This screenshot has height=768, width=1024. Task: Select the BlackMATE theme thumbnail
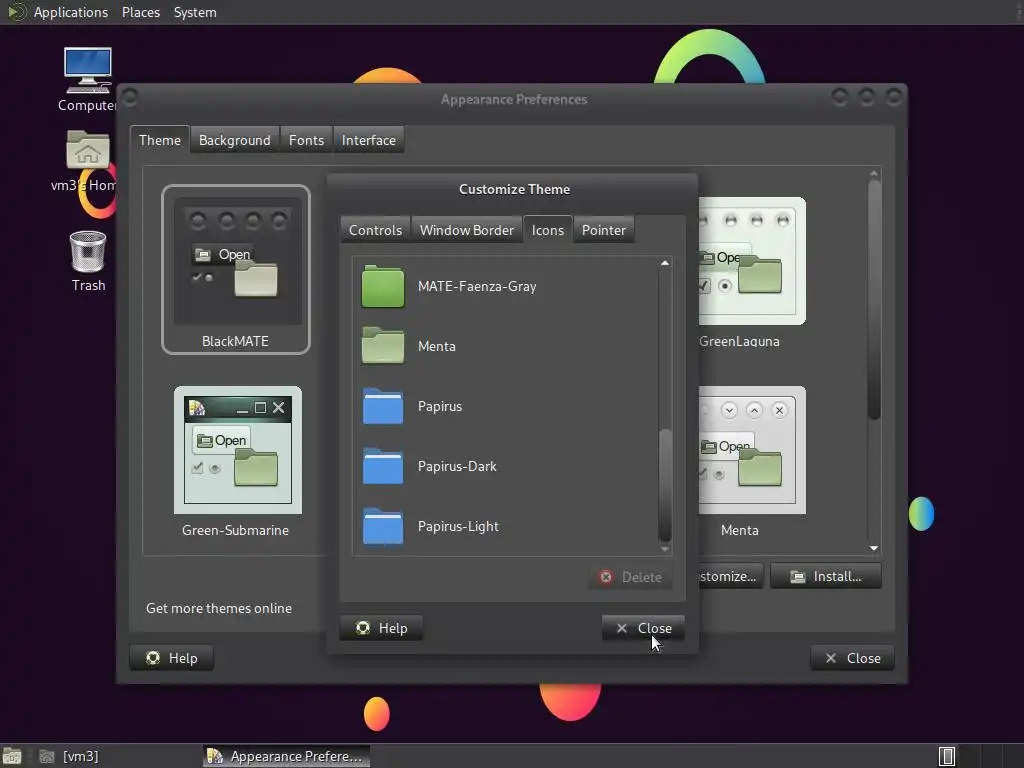tap(236, 269)
